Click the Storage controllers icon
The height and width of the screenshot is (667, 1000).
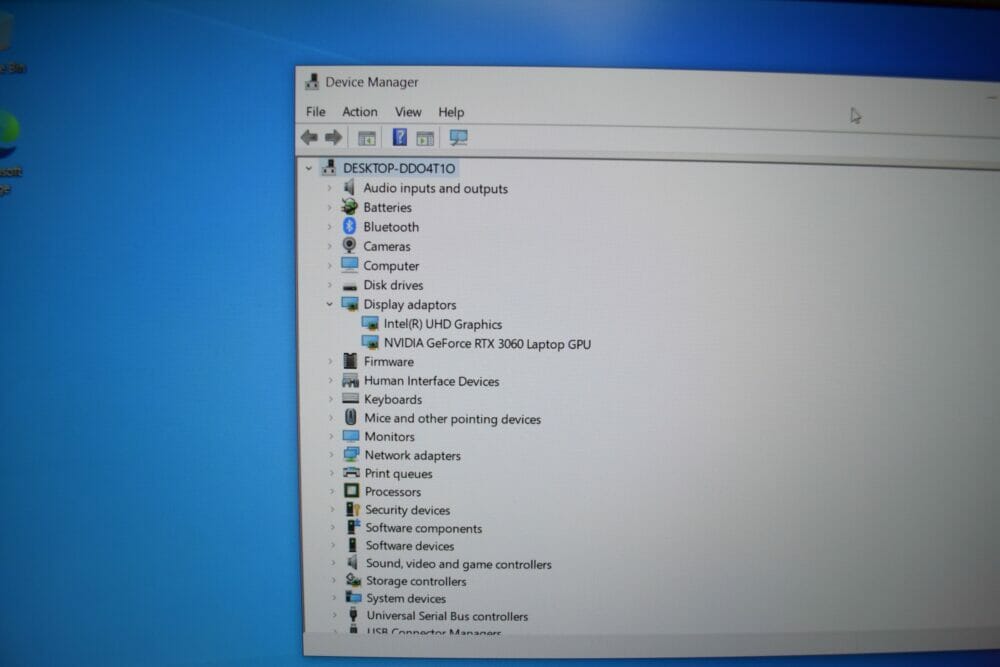pos(353,580)
